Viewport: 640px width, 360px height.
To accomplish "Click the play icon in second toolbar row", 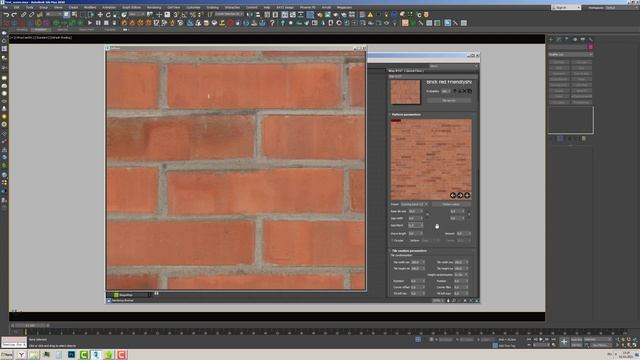I will (90, 23).
